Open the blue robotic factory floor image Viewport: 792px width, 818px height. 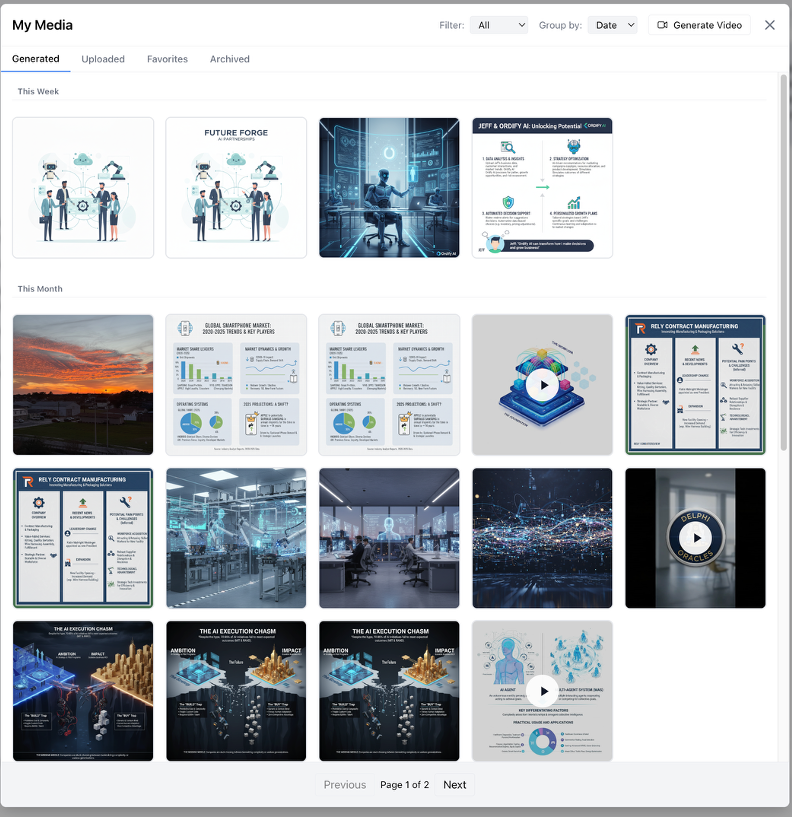(236, 538)
